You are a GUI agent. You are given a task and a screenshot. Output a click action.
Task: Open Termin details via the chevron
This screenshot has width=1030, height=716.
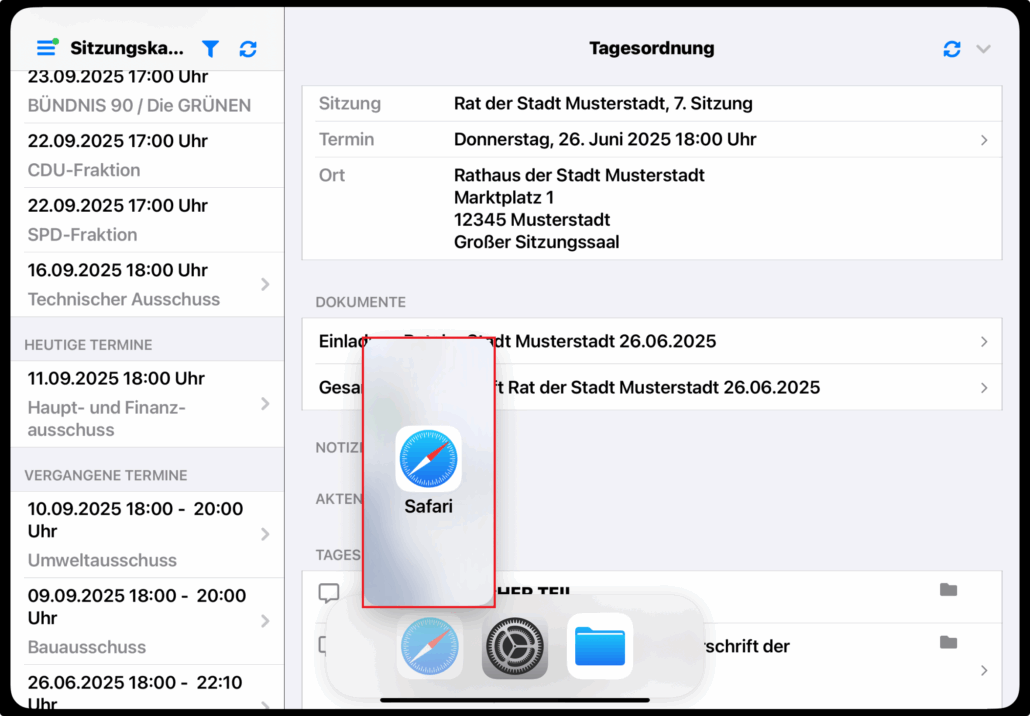tap(983, 140)
